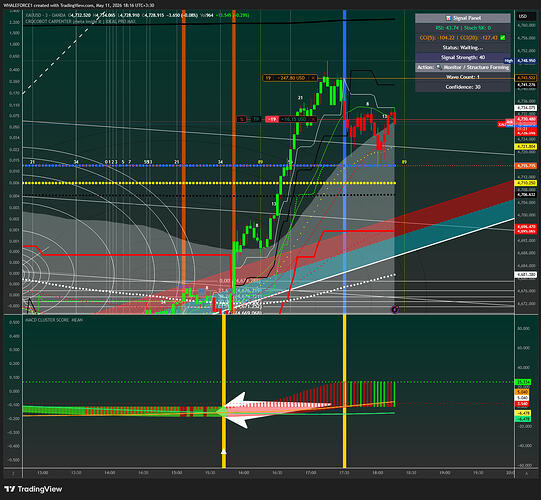Viewport: 541px width, 500px height.
Task: Click the purple replay marker icon near chart bottom
Action: coord(395,309)
